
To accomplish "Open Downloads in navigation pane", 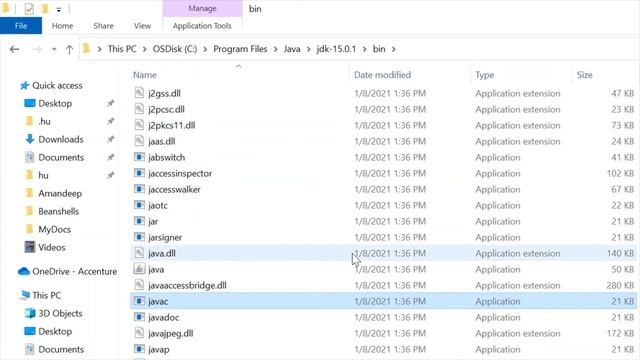I will (61, 139).
